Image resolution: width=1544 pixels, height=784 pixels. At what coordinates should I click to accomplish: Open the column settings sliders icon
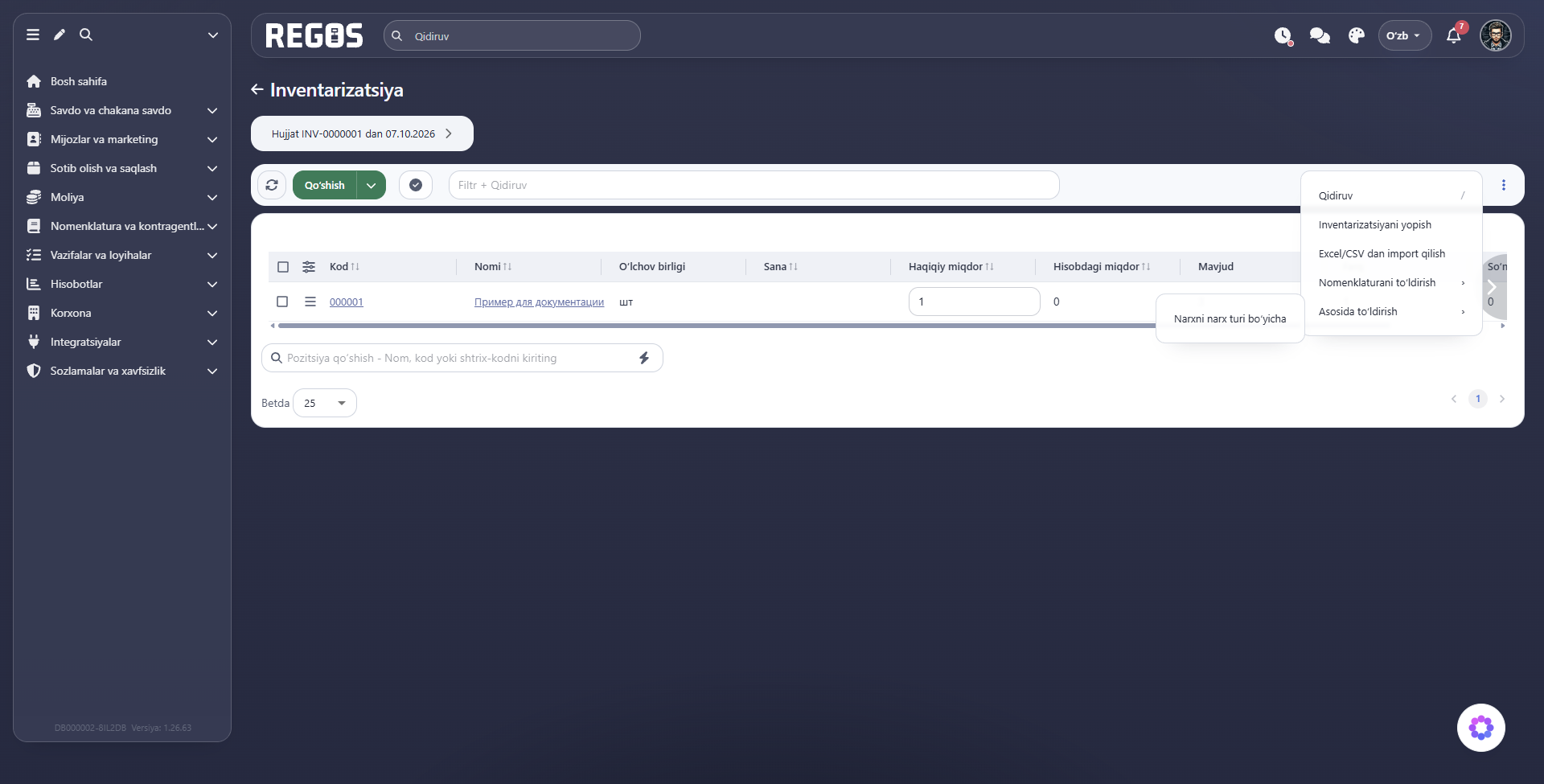[x=309, y=267]
